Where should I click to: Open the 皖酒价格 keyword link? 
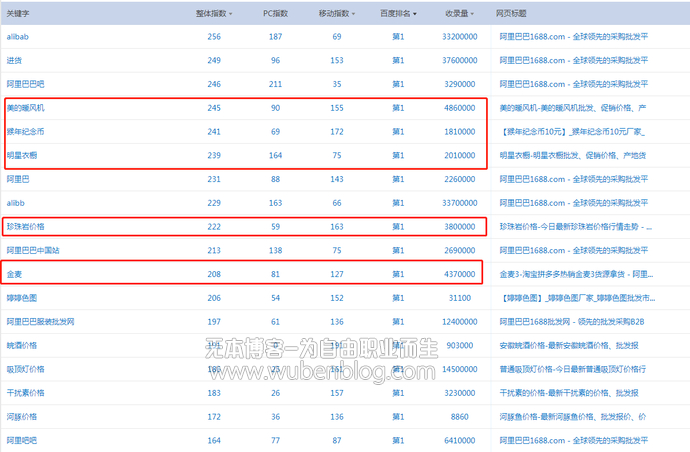click(x=22, y=346)
